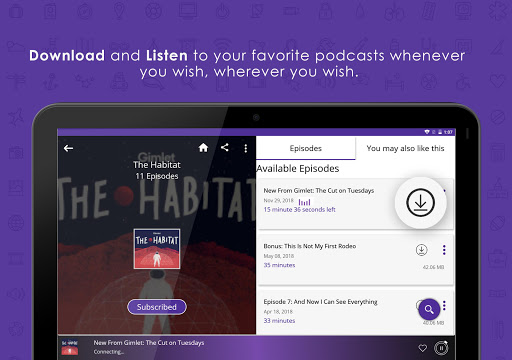Open options for the Bonus episode
The width and height of the screenshot is (512, 360).
click(x=444, y=250)
